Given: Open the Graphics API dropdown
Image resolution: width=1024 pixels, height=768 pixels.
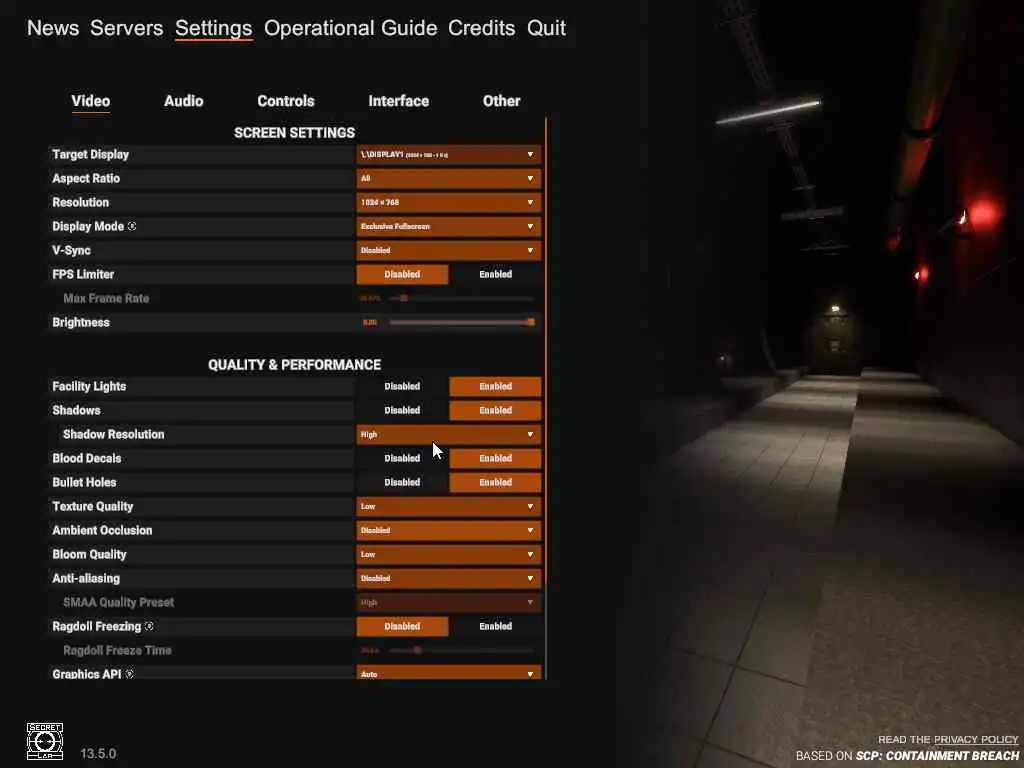Looking at the screenshot, I should tap(449, 673).
